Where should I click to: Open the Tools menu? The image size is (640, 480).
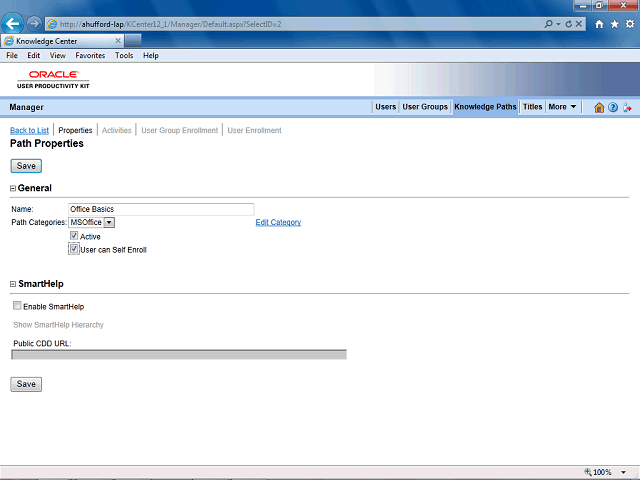124,56
